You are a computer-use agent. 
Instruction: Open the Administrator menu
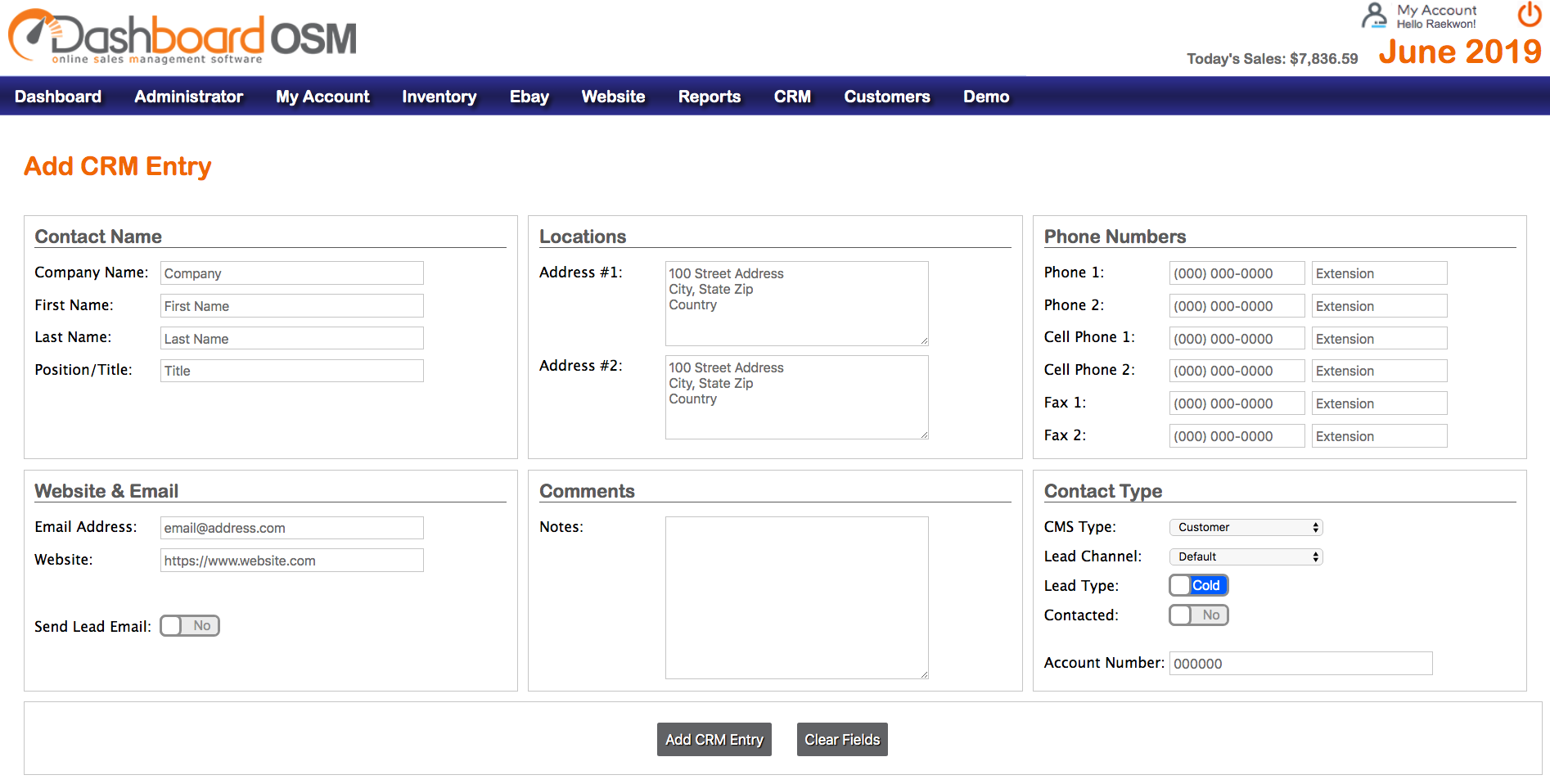tap(188, 96)
